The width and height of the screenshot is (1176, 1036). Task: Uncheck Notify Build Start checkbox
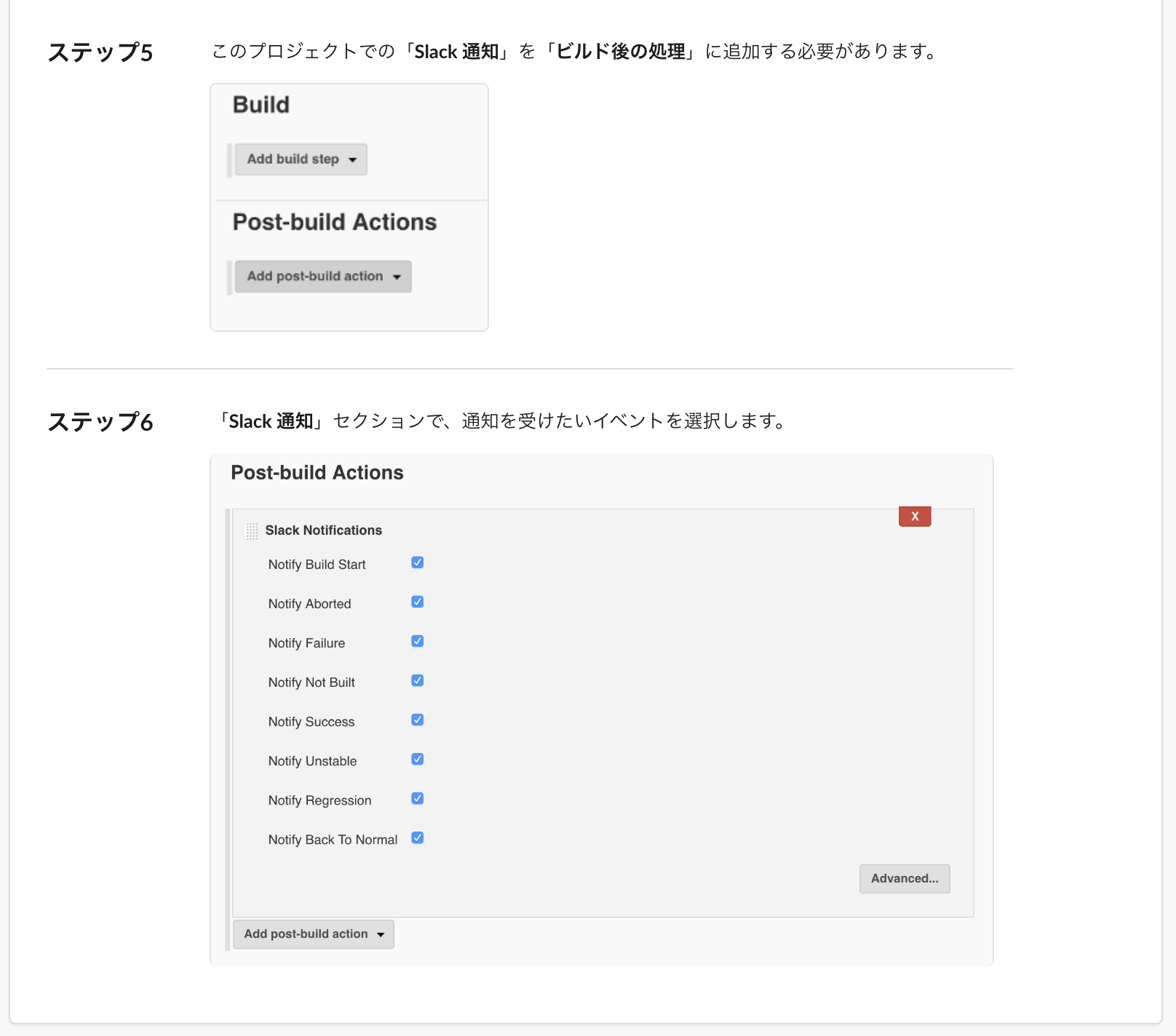[x=418, y=562]
